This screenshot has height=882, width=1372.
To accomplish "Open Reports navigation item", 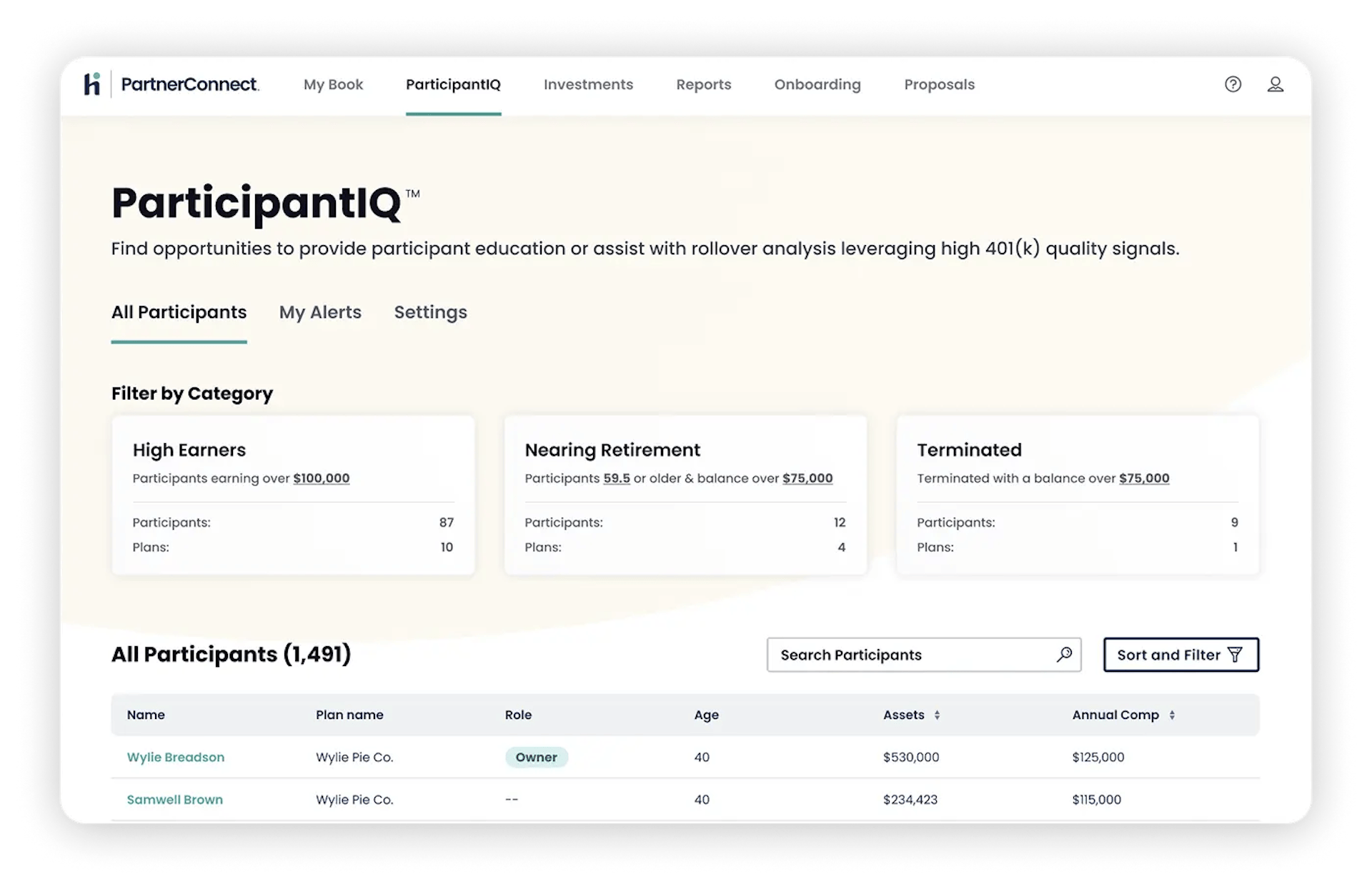I will [x=703, y=84].
